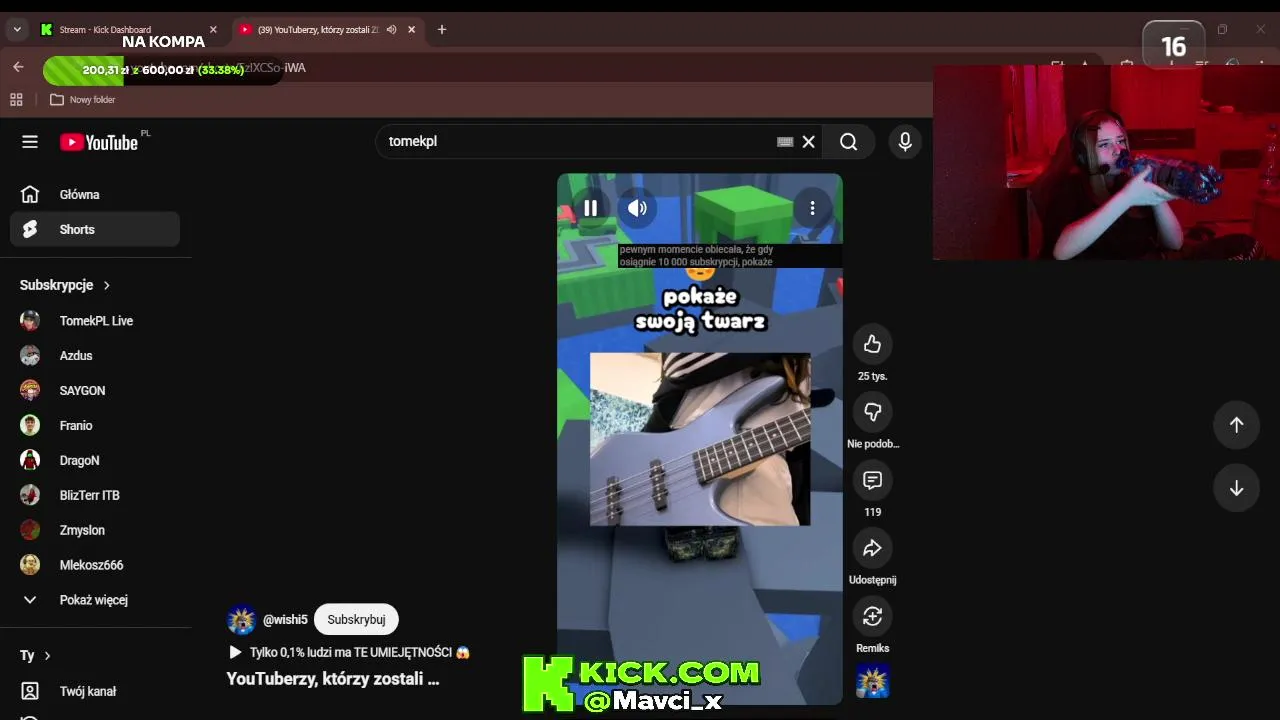
Task: Expand the Ty section
Action: pos(36,656)
